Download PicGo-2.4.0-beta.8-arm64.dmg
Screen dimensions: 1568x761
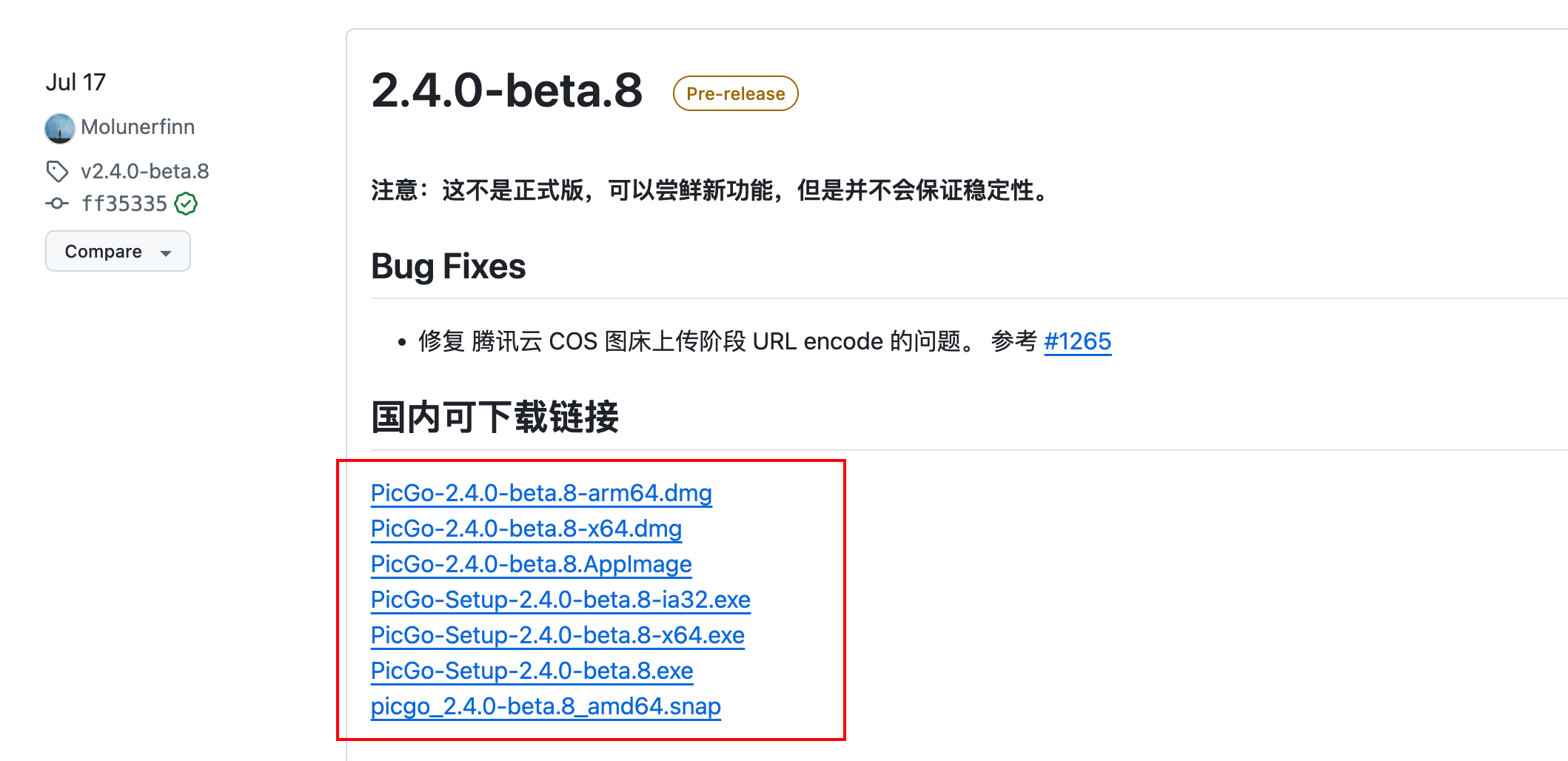(541, 493)
